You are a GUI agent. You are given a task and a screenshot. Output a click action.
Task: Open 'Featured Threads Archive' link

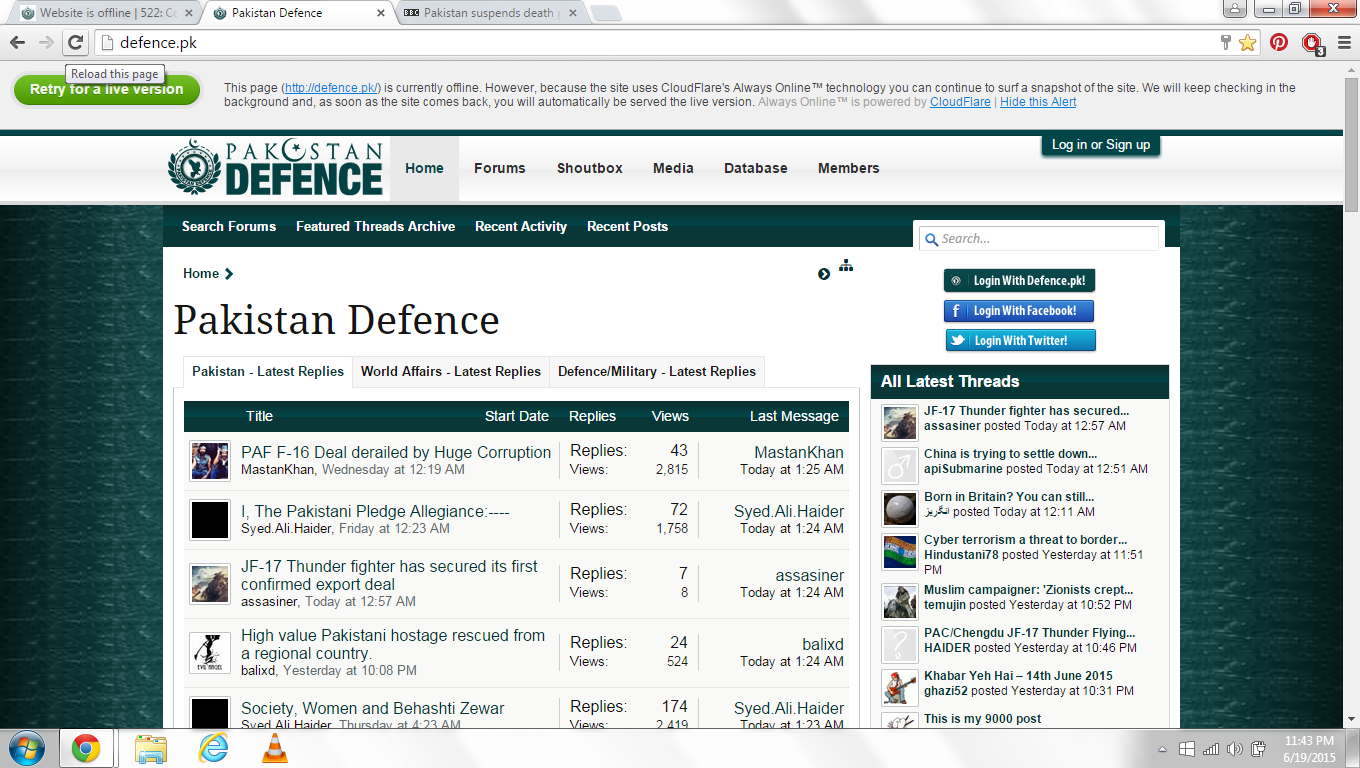(x=375, y=226)
